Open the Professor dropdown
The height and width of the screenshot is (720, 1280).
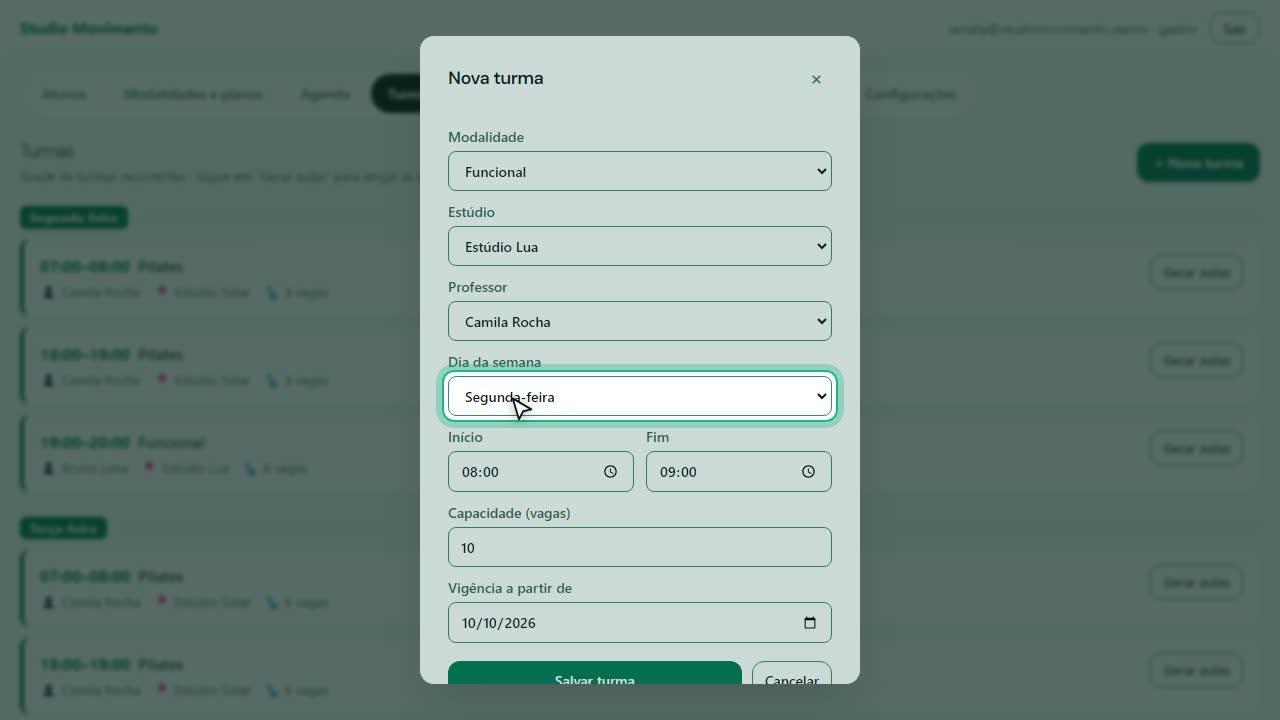(x=640, y=321)
